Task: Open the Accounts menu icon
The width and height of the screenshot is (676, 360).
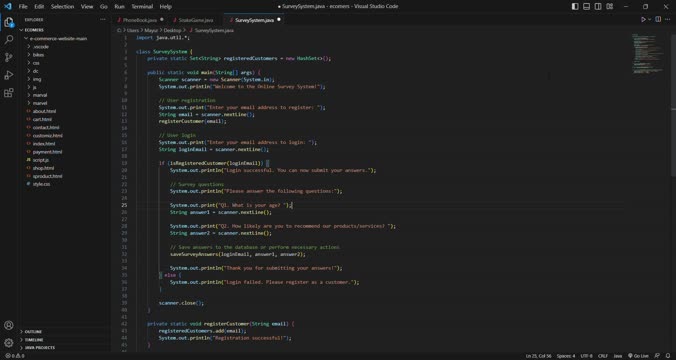Action: 9,325
